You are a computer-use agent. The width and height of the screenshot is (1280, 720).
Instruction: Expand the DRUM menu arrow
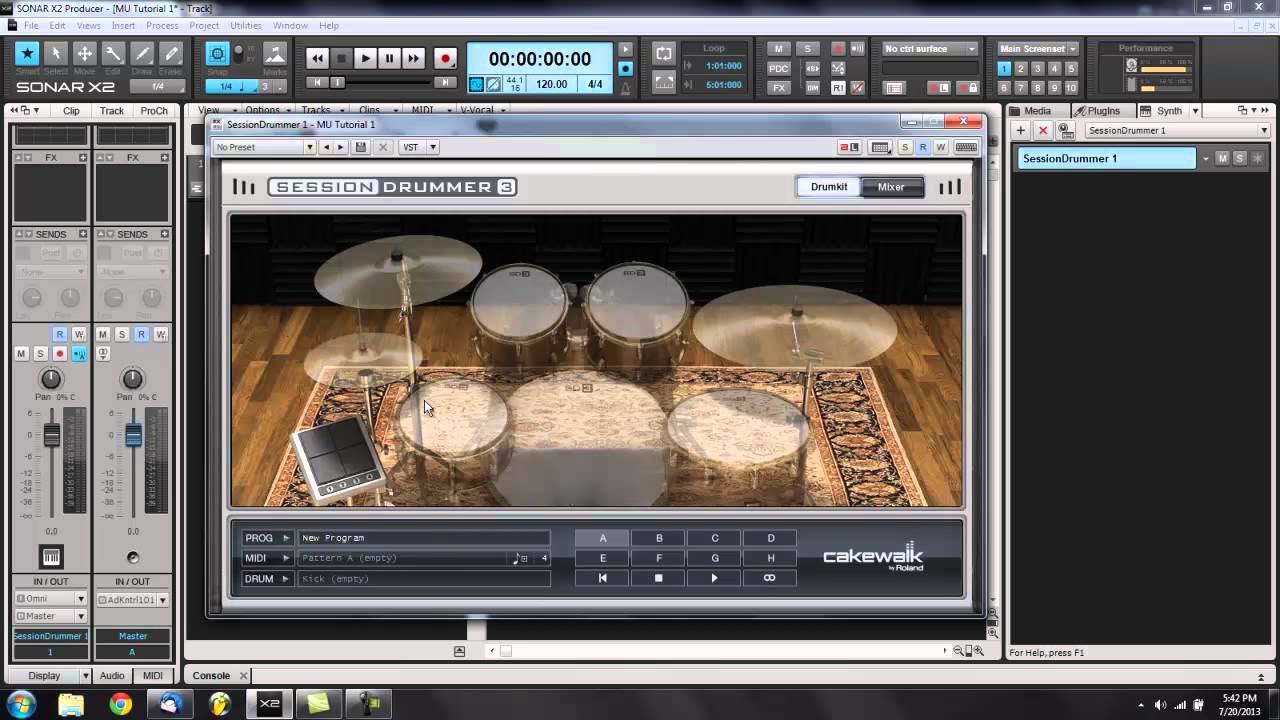[286, 578]
